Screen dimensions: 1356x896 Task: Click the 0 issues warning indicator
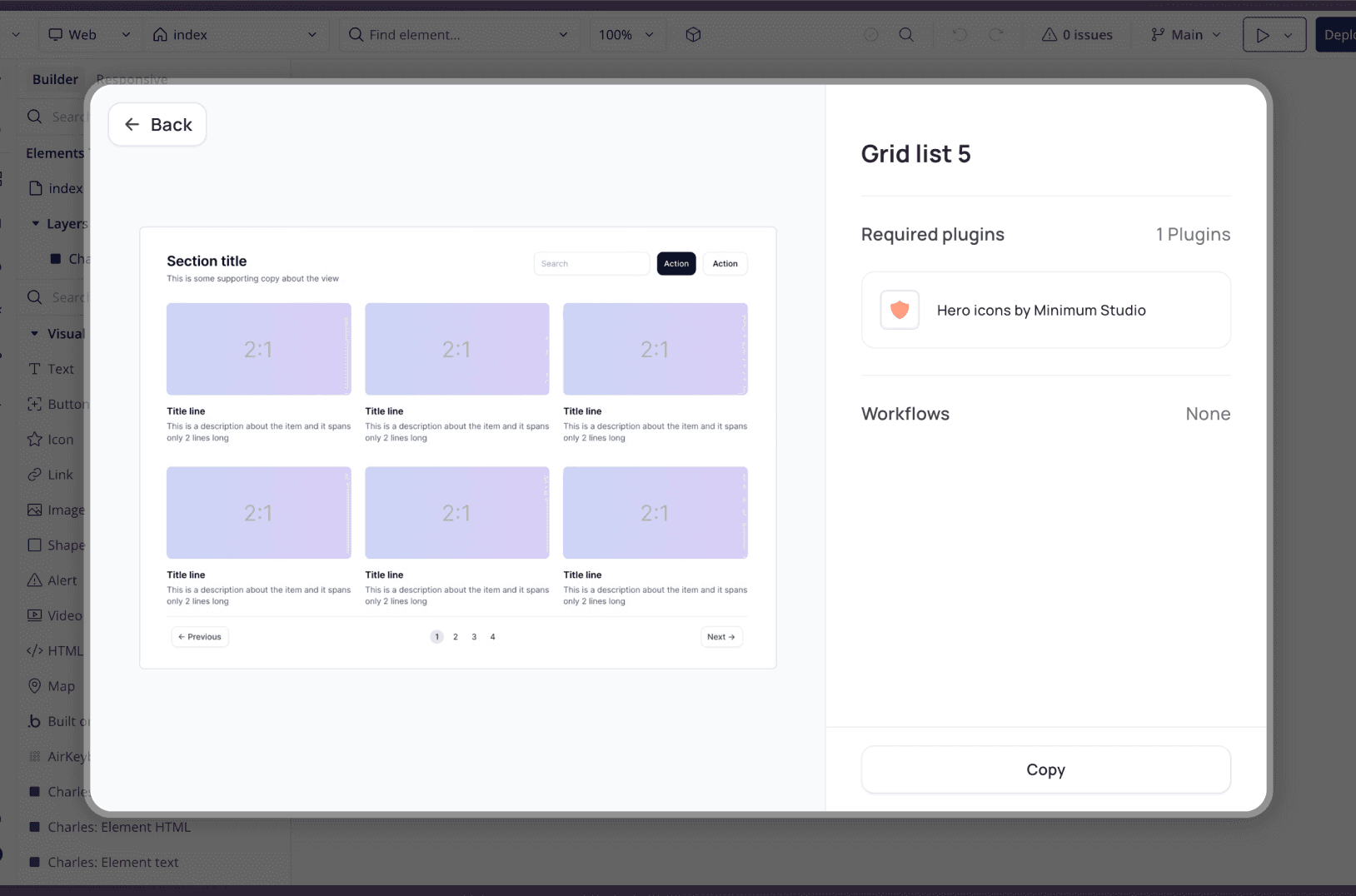(x=1077, y=35)
